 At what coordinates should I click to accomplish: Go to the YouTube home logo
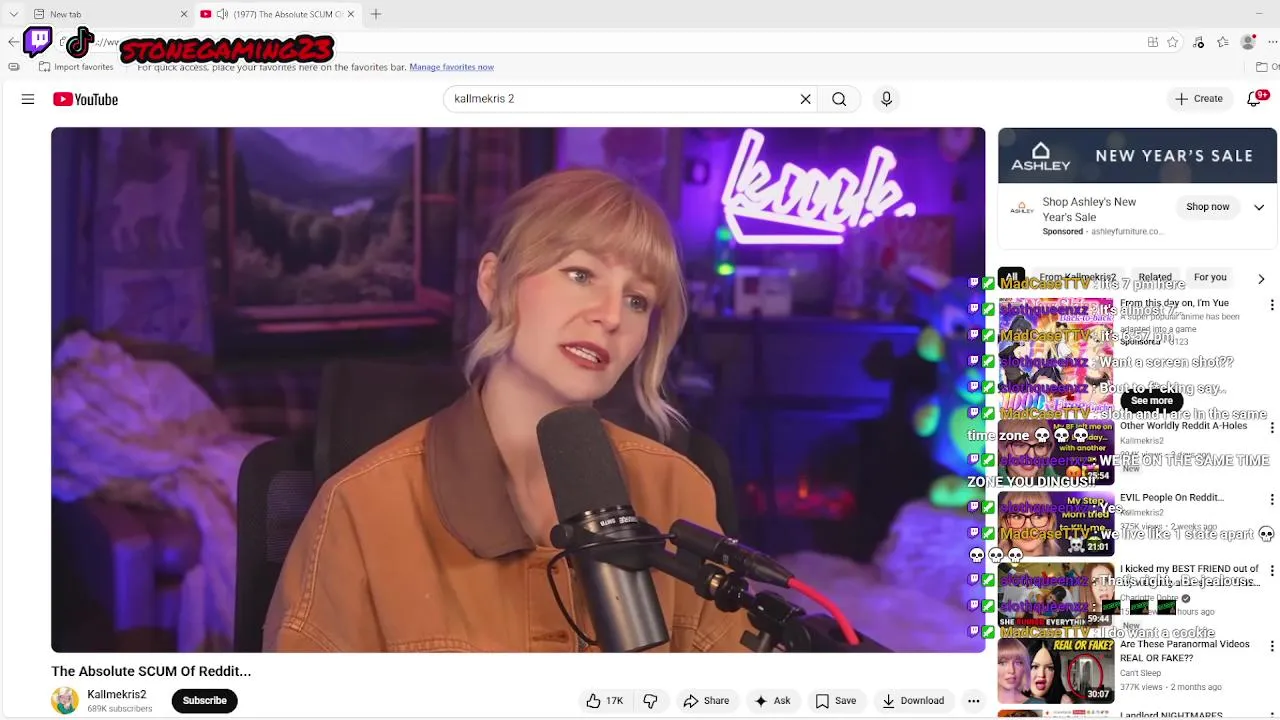(85, 99)
